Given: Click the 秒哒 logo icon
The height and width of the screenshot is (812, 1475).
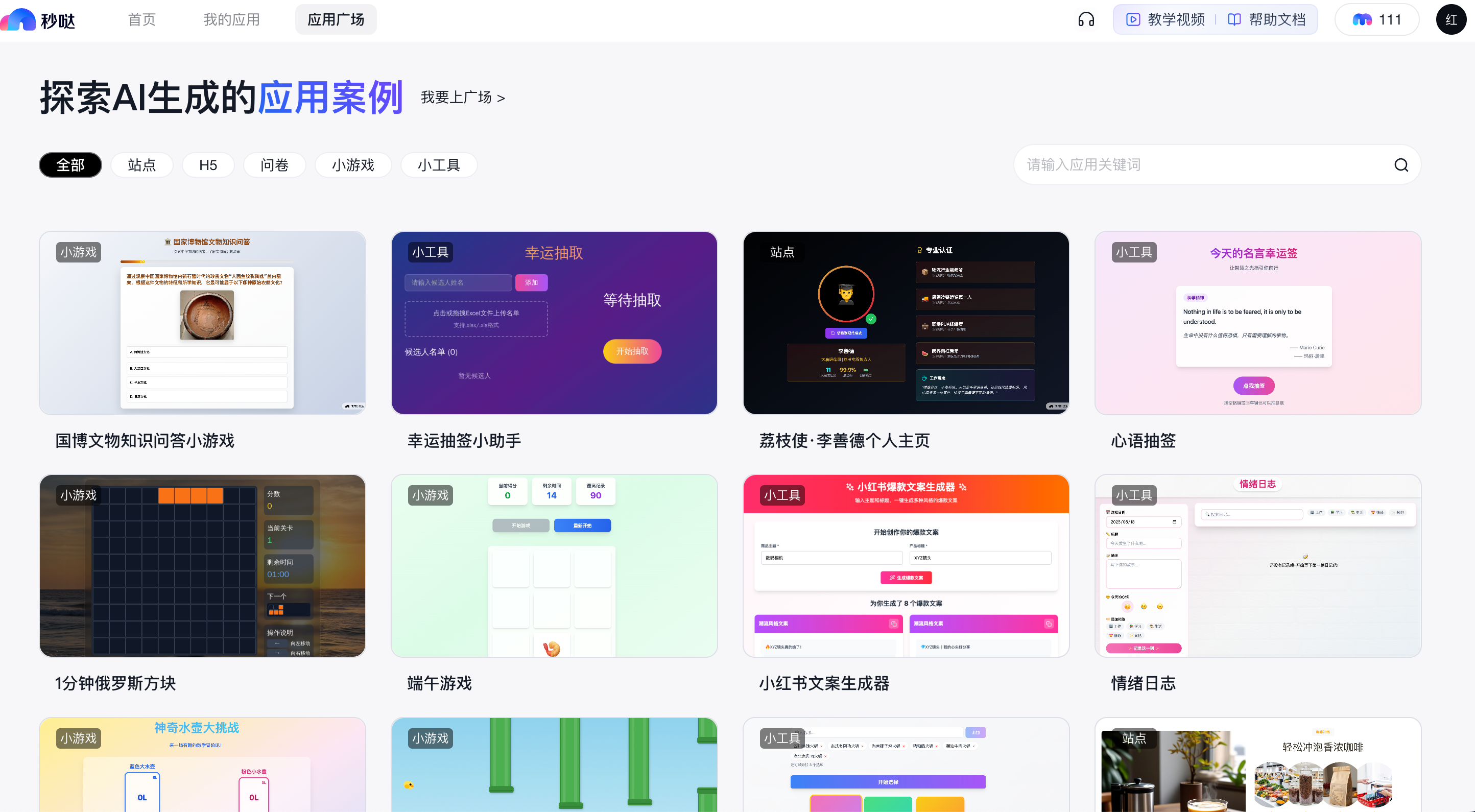Looking at the screenshot, I should (x=18, y=20).
